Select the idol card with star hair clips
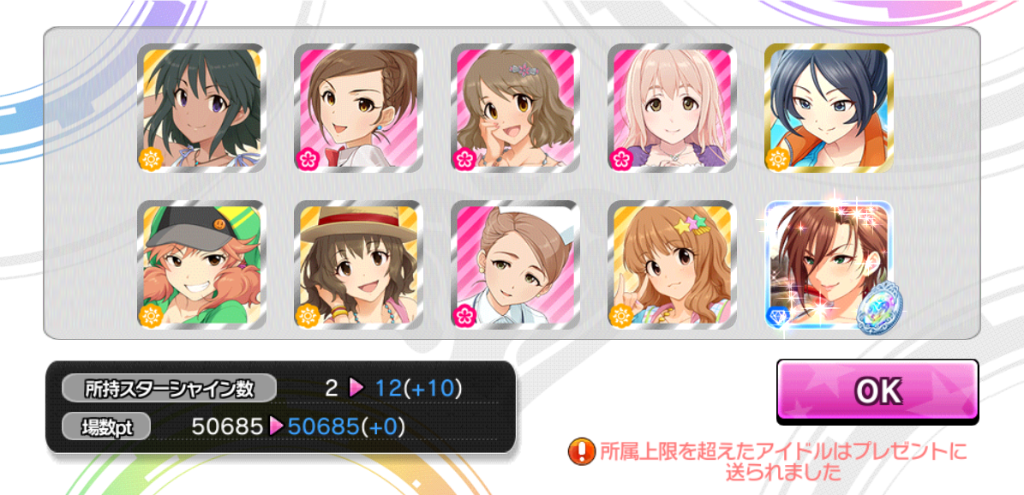This screenshot has height=495, width=1024. click(x=671, y=264)
